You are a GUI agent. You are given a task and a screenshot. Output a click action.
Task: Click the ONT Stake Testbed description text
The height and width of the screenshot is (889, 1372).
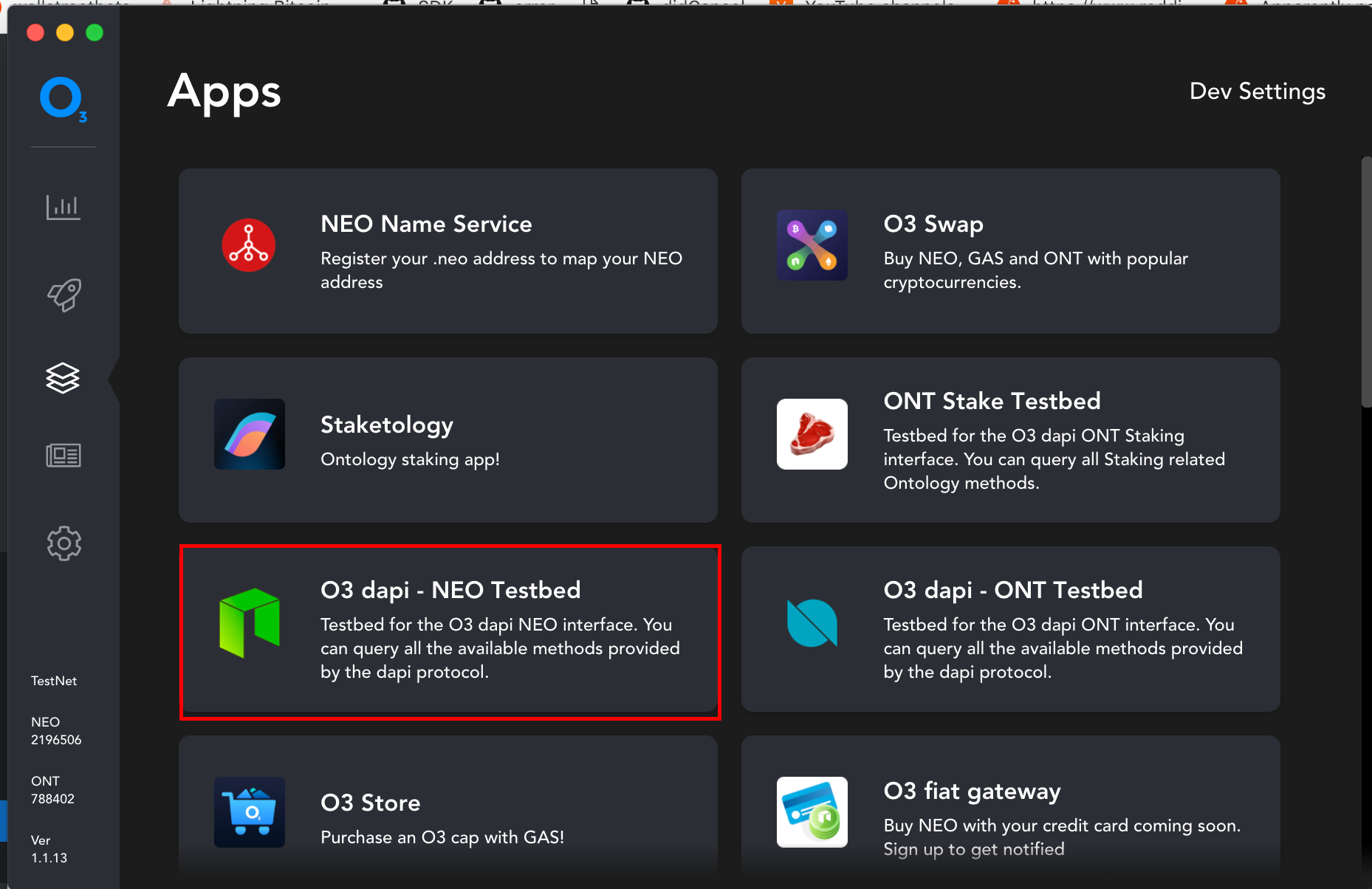tap(1054, 459)
